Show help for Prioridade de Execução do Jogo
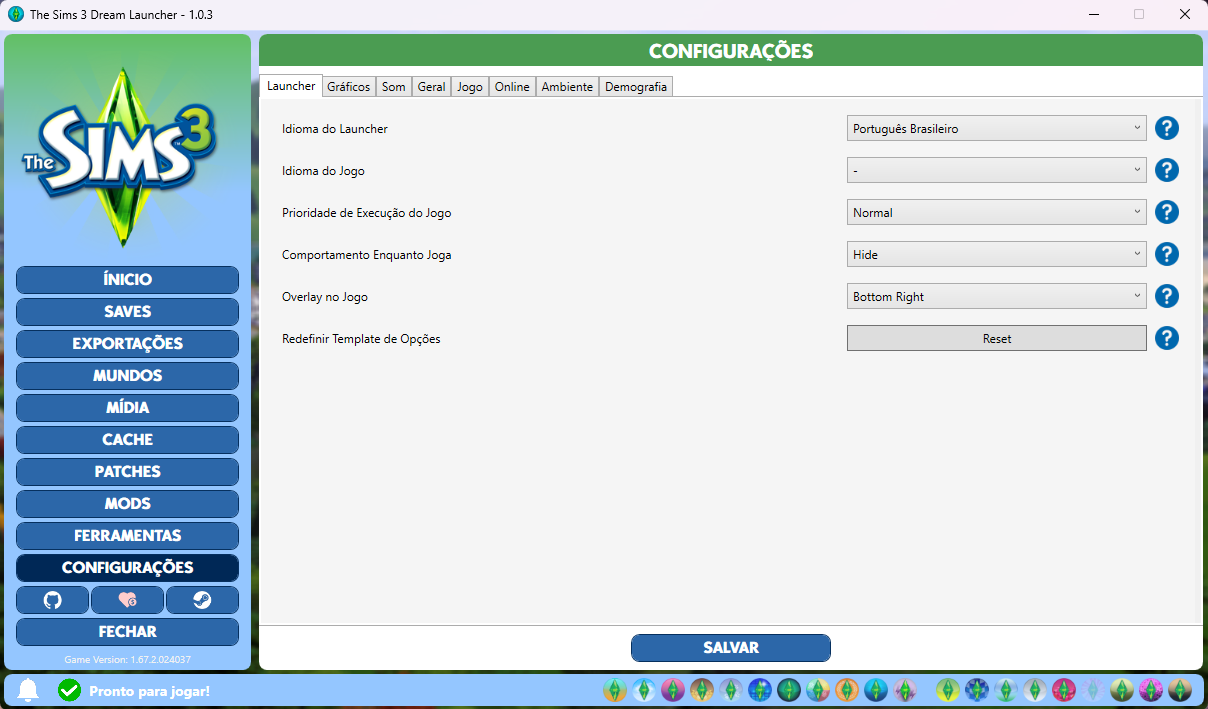 [1167, 212]
